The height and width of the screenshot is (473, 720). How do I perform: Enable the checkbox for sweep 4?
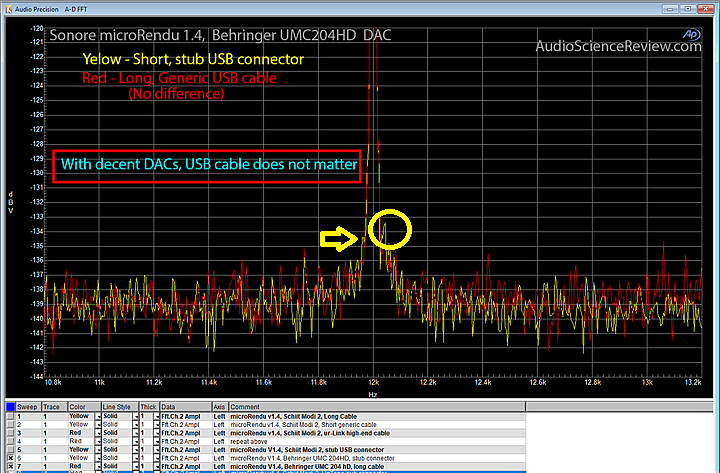click(x=10, y=441)
